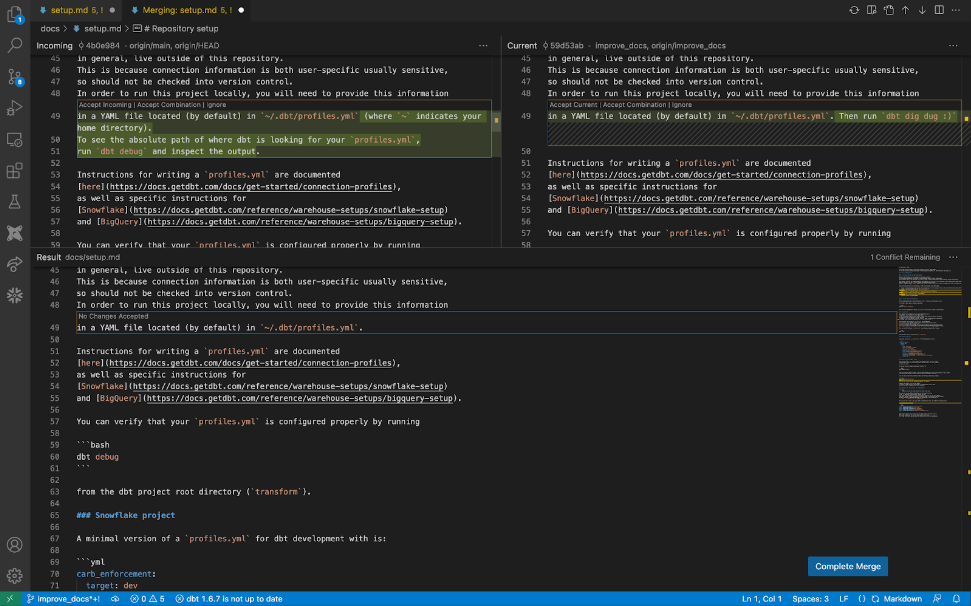Click commit hash 4b0e984 in Incoming header
The image size is (971, 606).
[x=102, y=46]
